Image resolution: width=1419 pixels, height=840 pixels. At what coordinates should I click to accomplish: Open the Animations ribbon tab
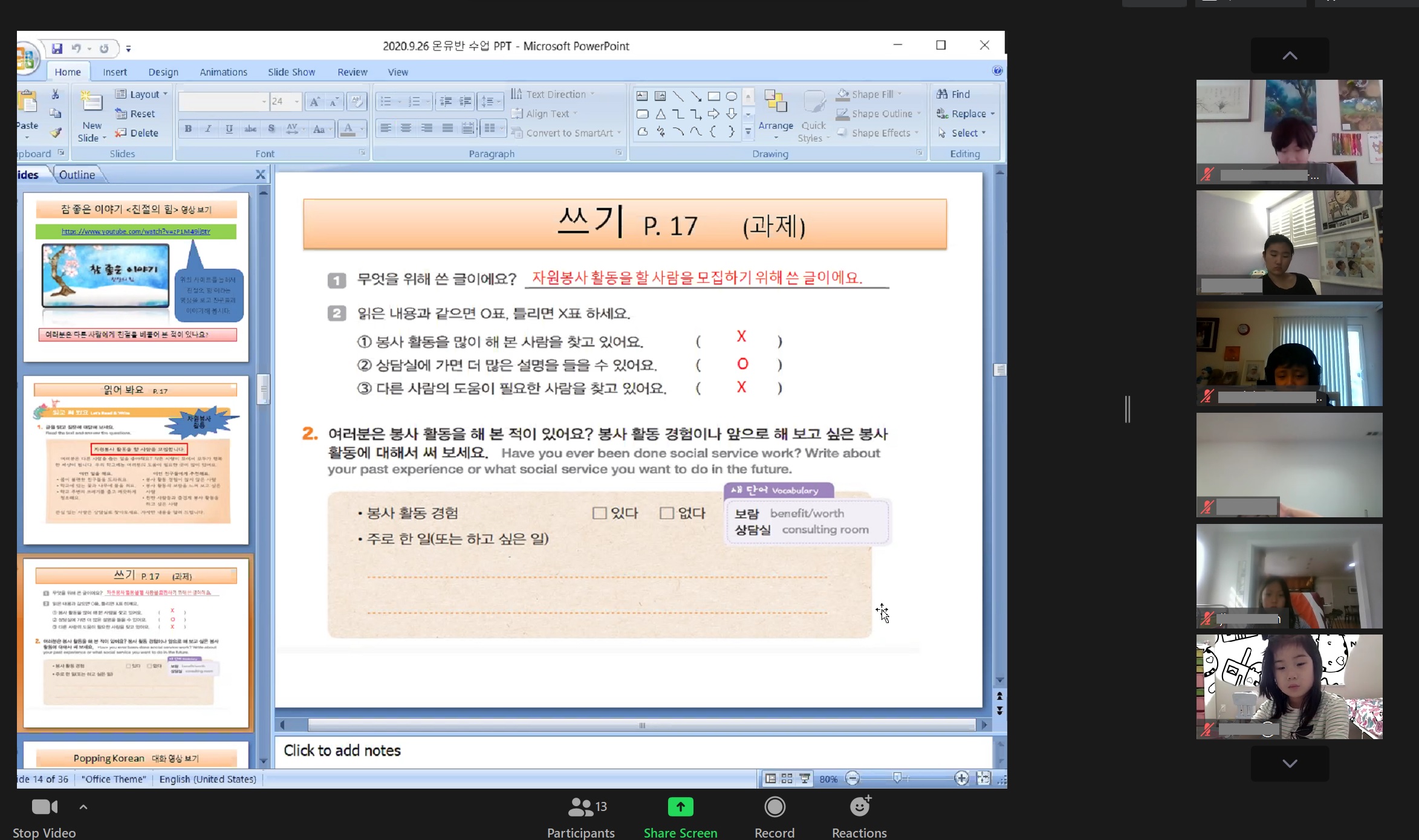(x=223, y=72)
